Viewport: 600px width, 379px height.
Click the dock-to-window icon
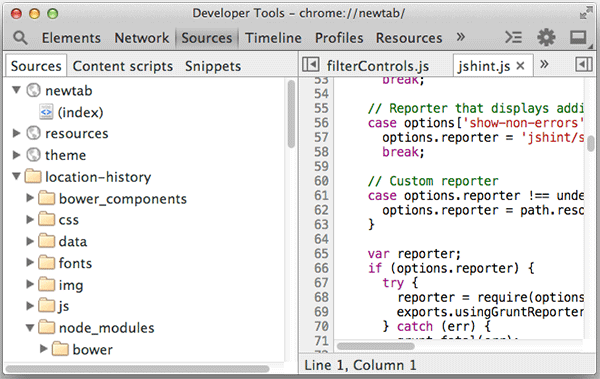tap(578, 37)
